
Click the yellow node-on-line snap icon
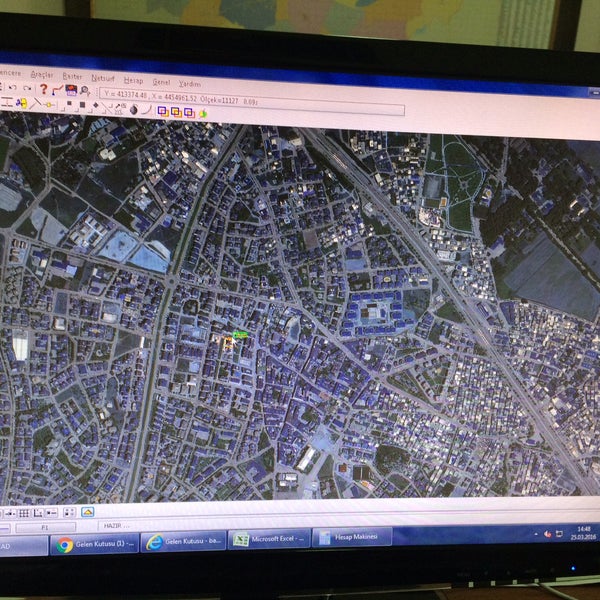pos(49,104)
